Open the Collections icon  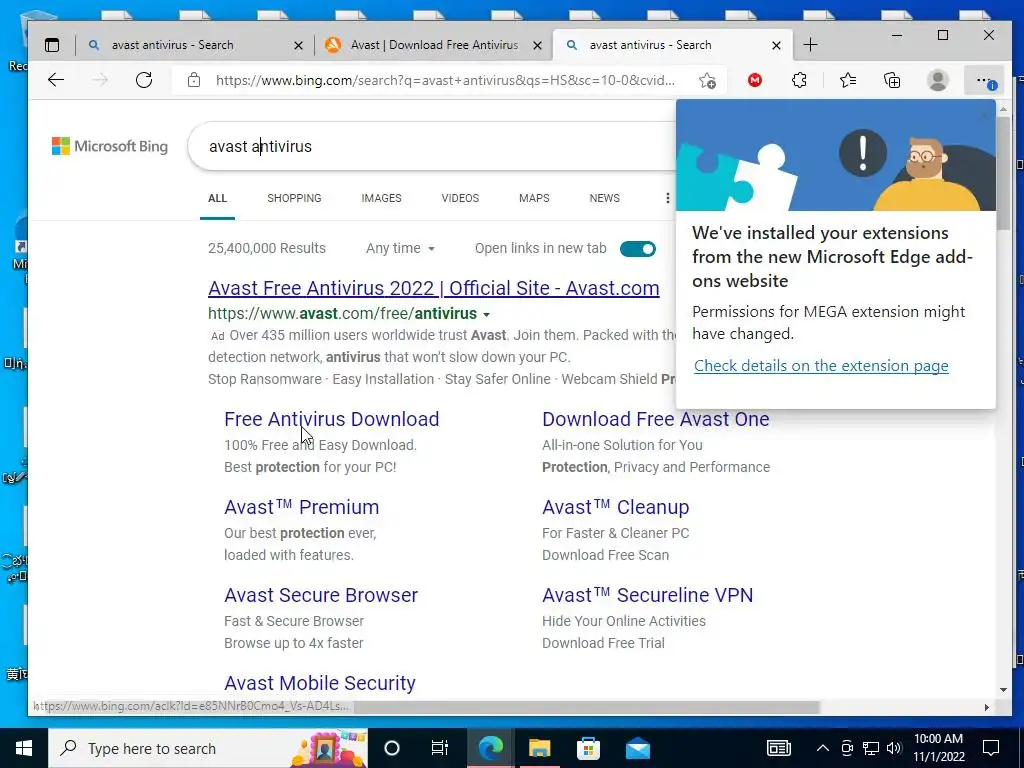pos(892,80)
